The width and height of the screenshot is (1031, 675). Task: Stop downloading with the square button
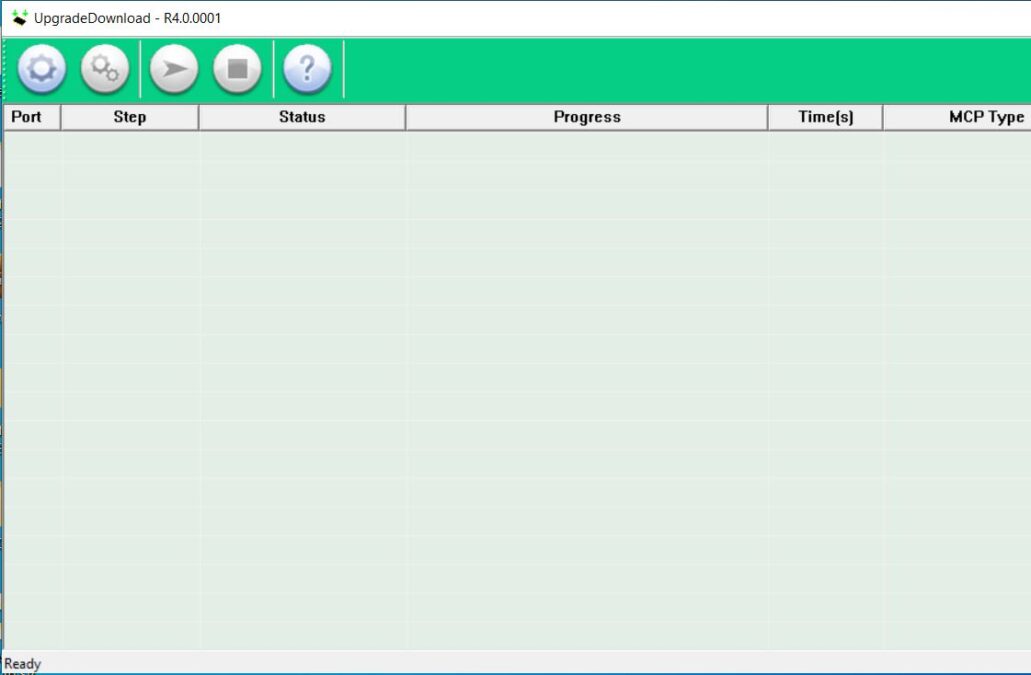pos(237,68)
